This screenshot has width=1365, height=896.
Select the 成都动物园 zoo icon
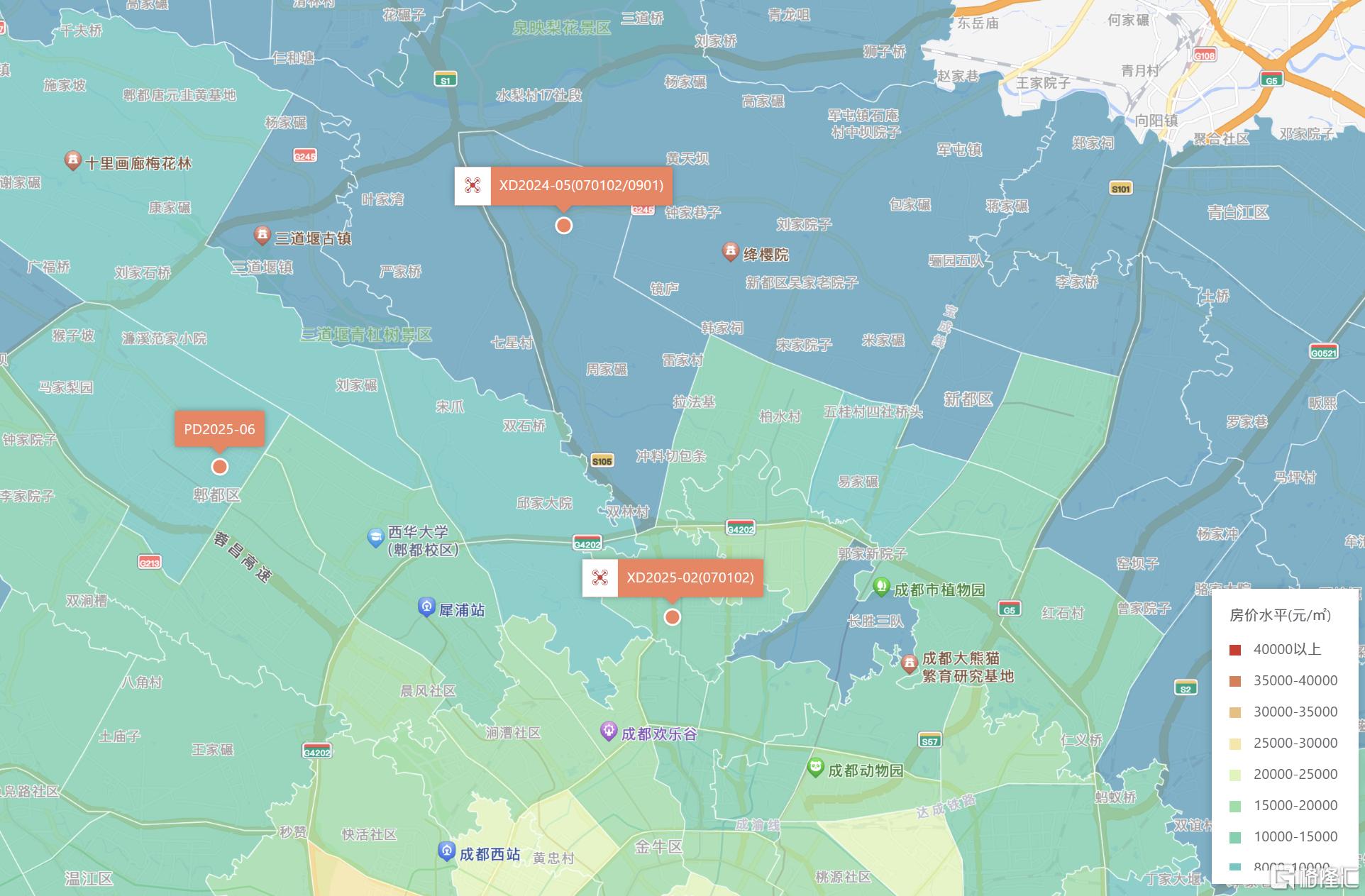[815, 768]
